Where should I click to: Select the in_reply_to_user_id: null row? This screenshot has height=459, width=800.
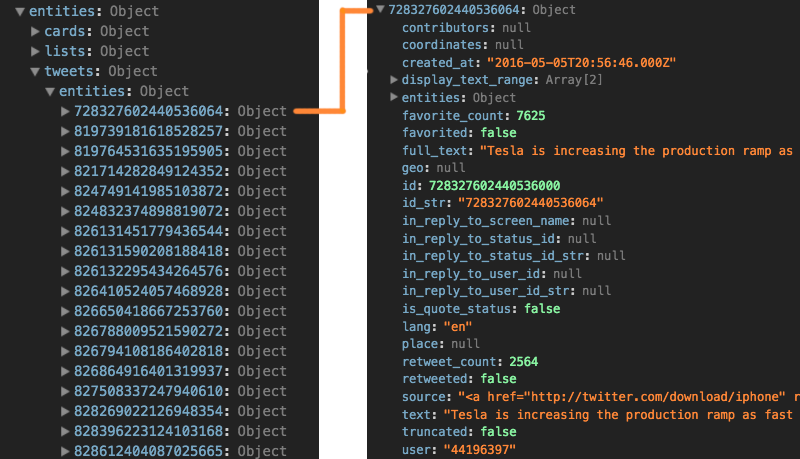pyautogui.click(x=492, y=274)
